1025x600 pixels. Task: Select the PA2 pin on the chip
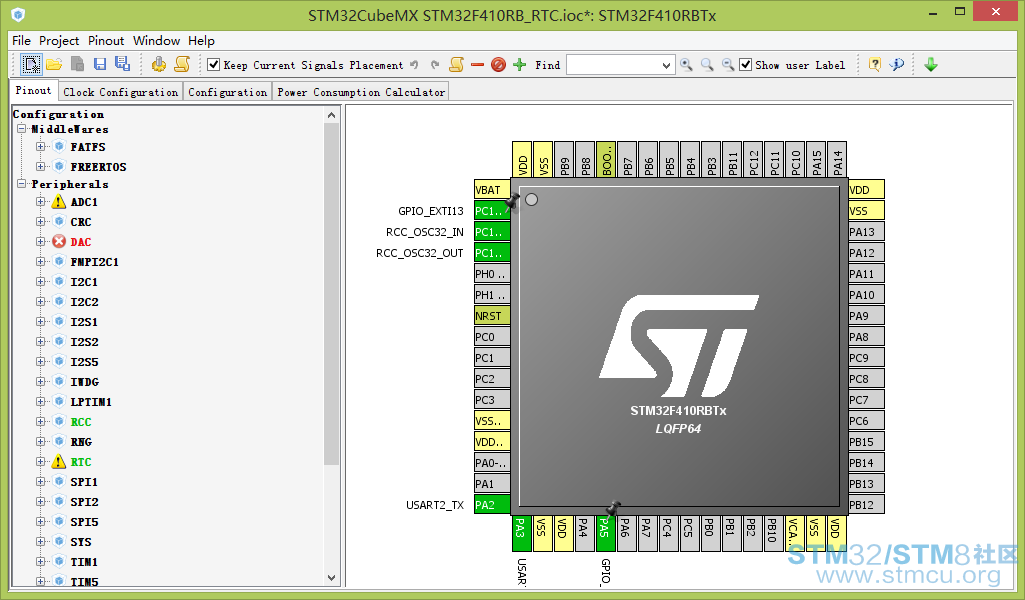click(492, 505)
